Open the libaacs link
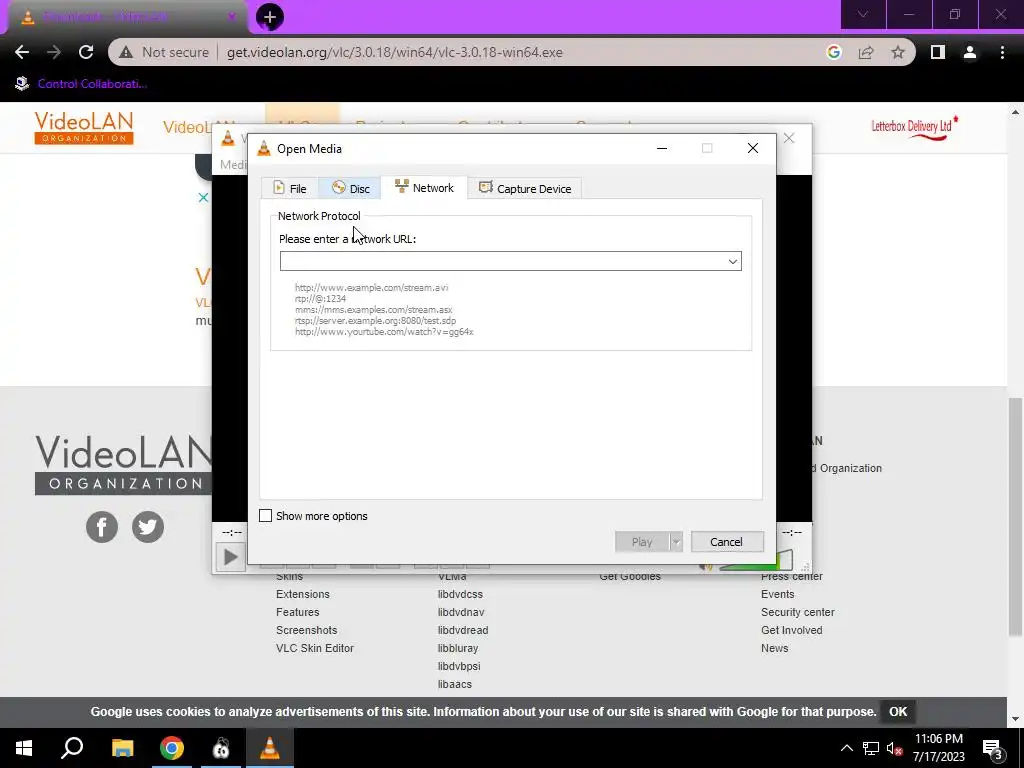Image resolution: width=1024 pixels, height=768 pixels. [455, 684]
